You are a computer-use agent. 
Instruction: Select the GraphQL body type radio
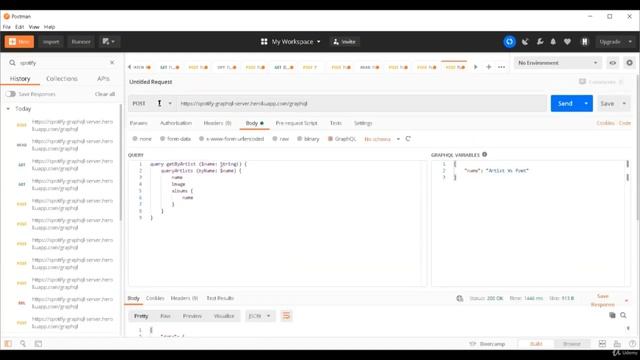[x=330, y=139]
